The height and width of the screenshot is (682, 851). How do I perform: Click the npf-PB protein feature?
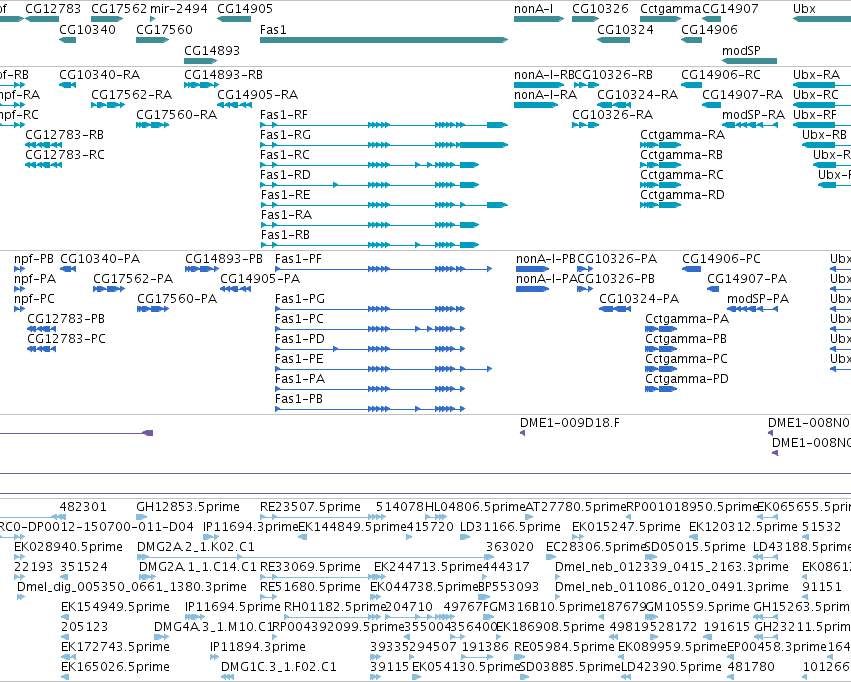point(20,269)
